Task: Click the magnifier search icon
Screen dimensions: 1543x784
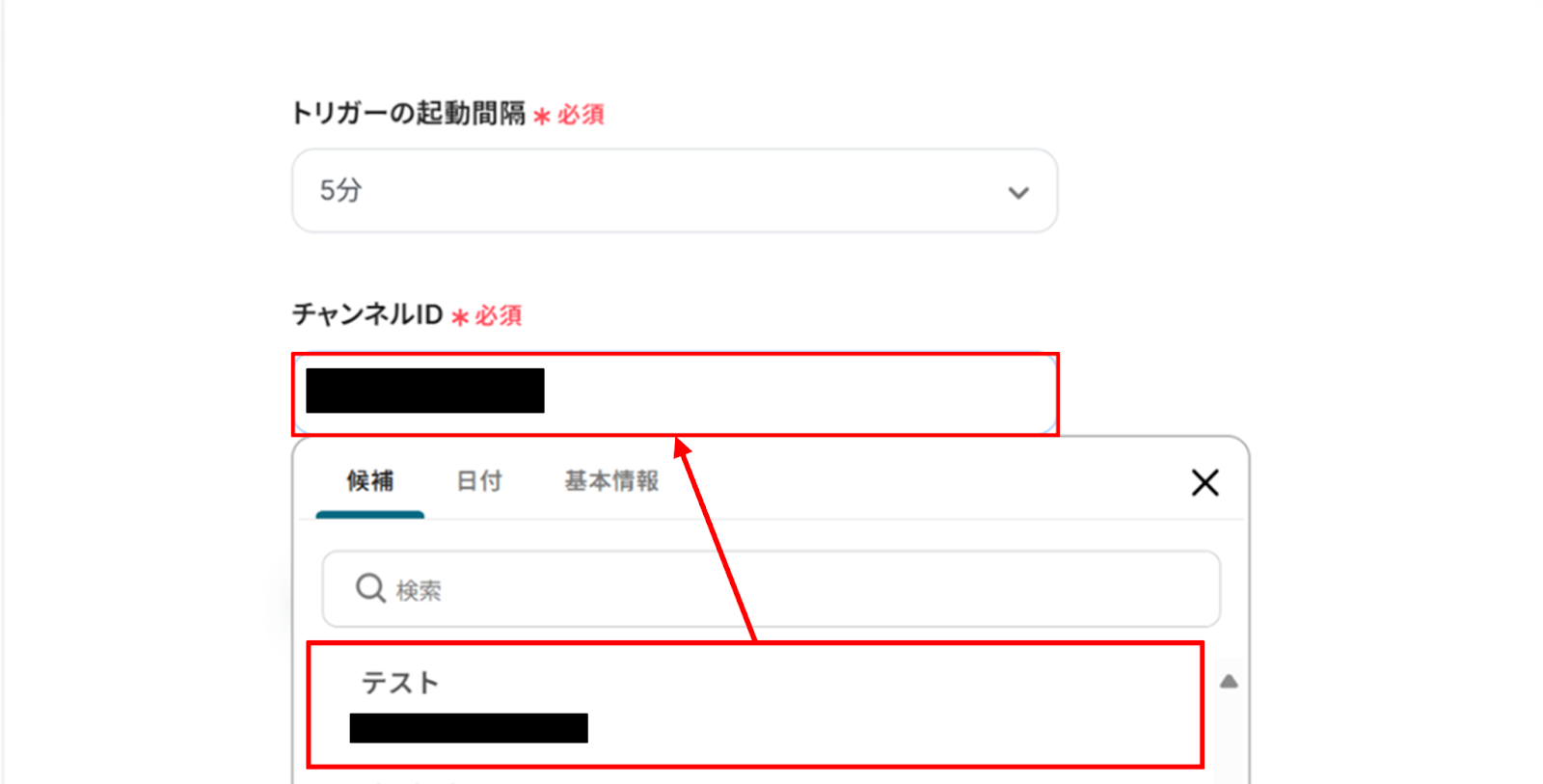Action: 370,588
